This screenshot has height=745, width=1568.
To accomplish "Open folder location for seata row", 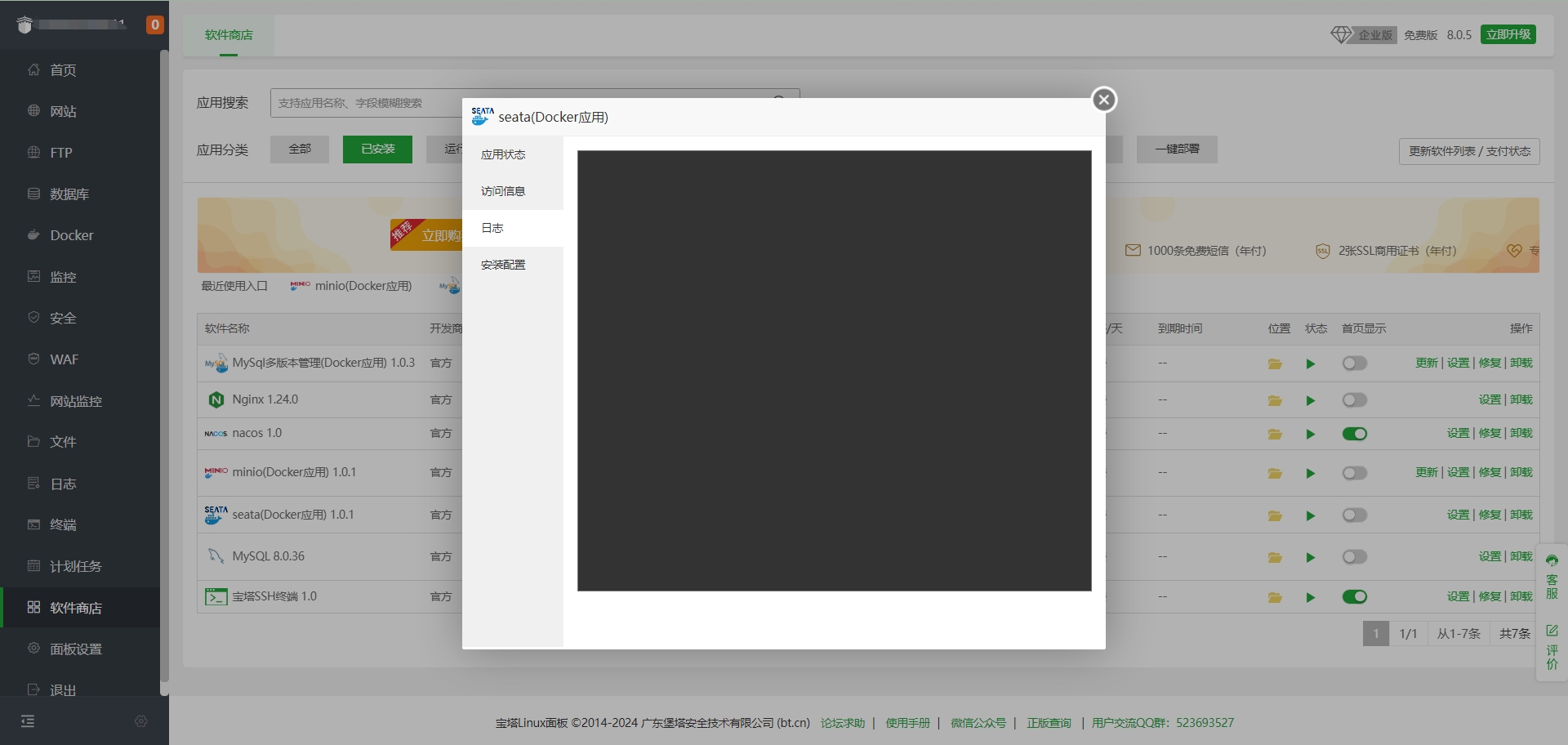I will click(1275, 516).
